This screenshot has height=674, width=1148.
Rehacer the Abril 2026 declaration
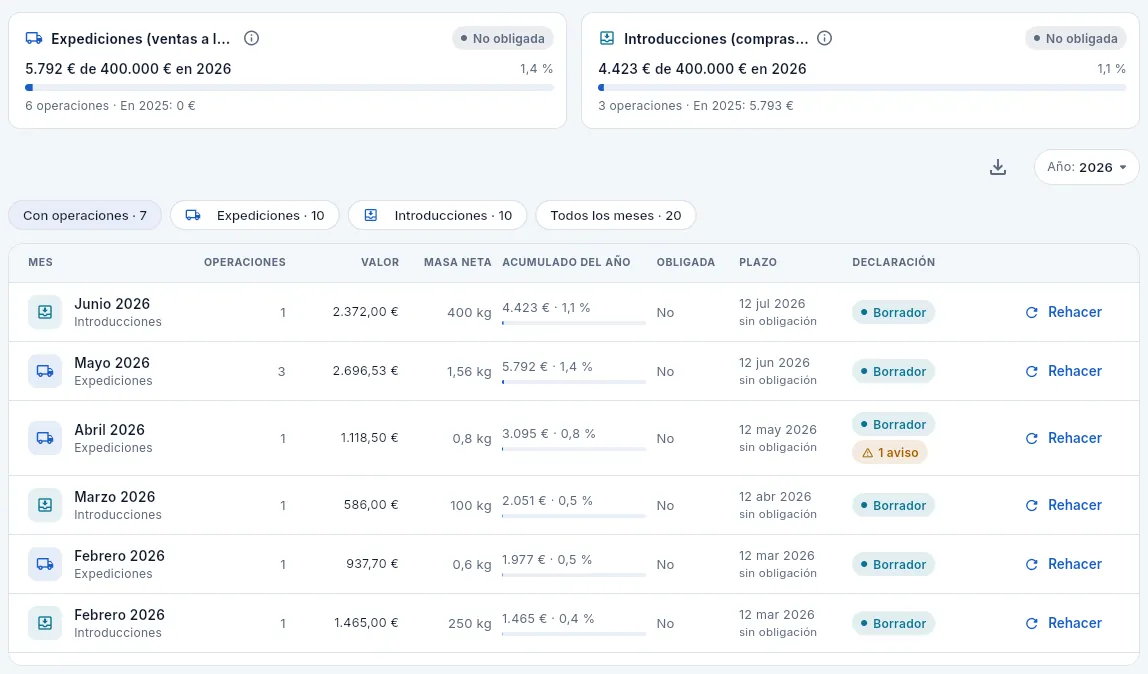click(x=1064, y=438)
